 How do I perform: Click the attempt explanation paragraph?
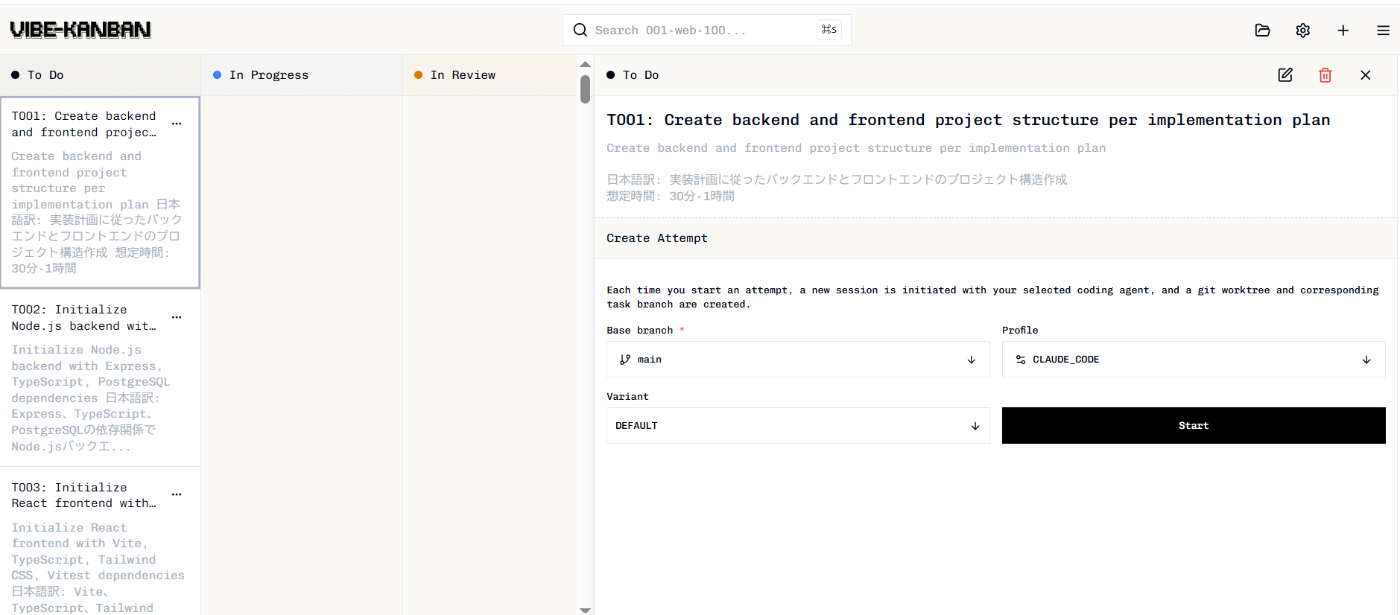click(992, 297)
